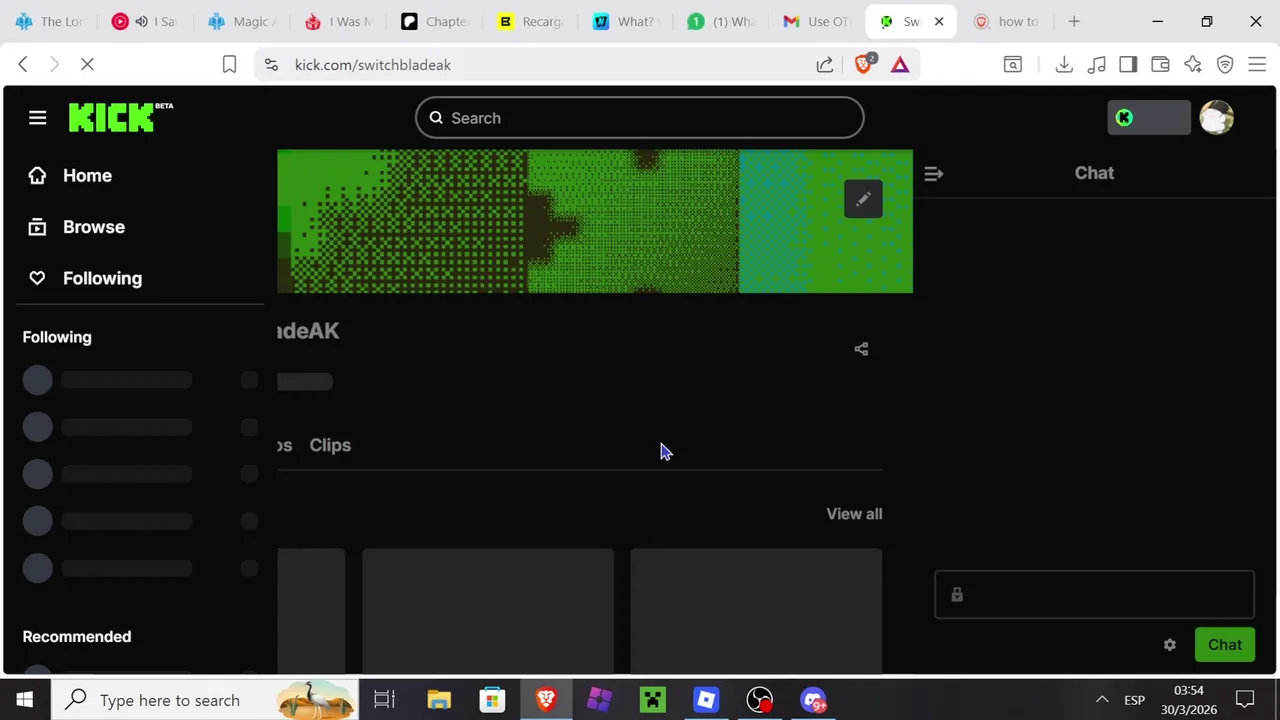Open the browser main menu
This screenshot has height=720, width=1280.
(1257, 65)
